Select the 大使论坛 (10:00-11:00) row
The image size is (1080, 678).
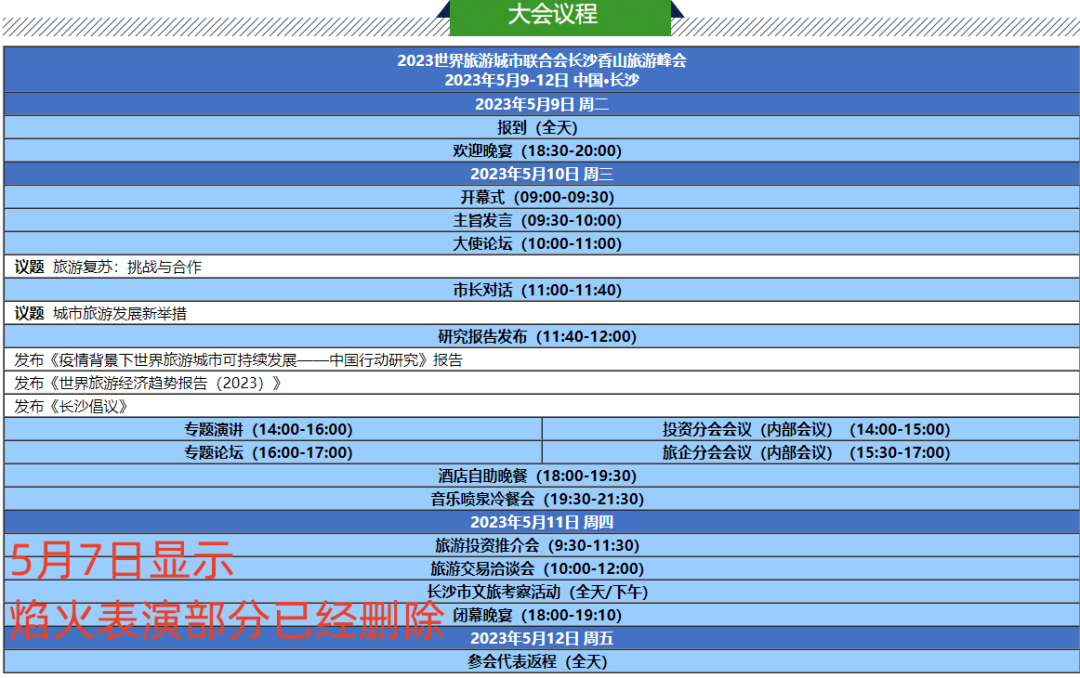coord(537,244)
